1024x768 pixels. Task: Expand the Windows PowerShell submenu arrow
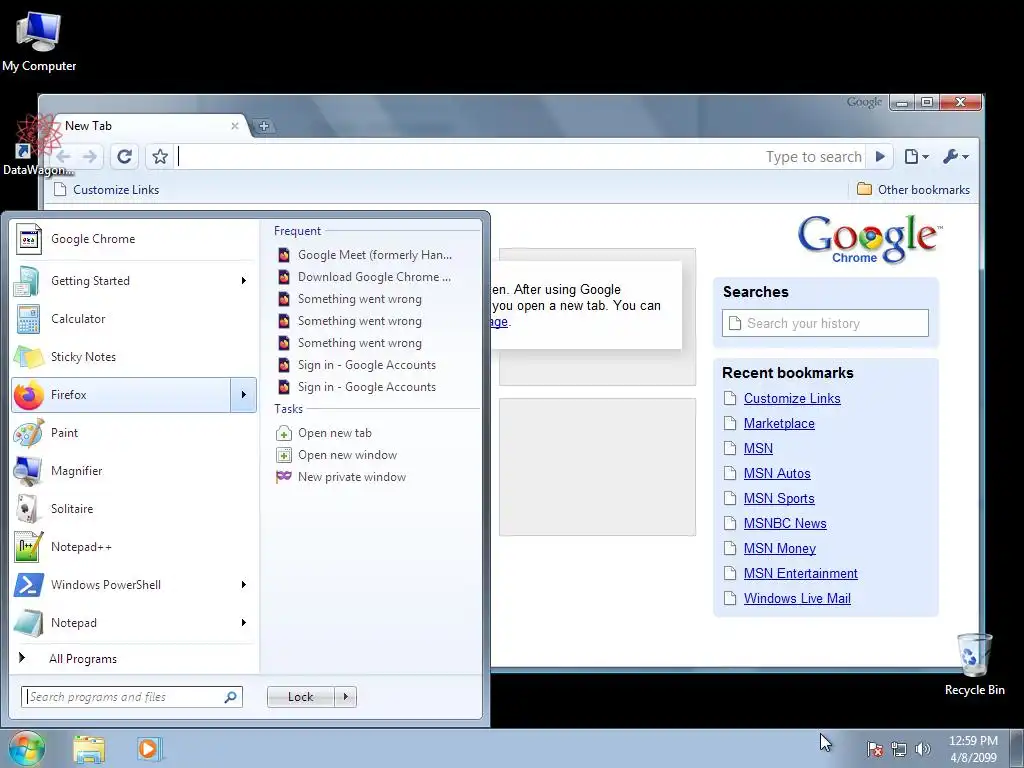click(244, 584)
